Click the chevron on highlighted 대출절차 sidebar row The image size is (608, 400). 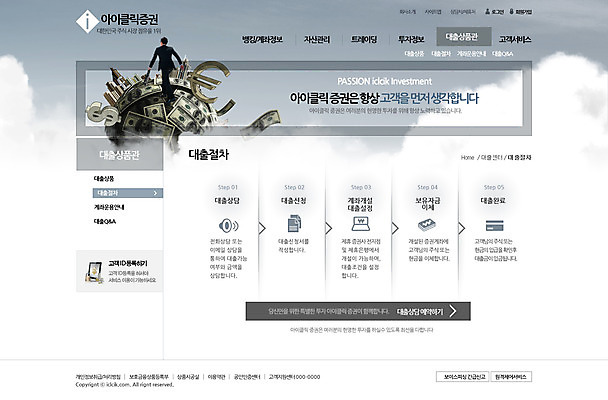click(155, 193)
